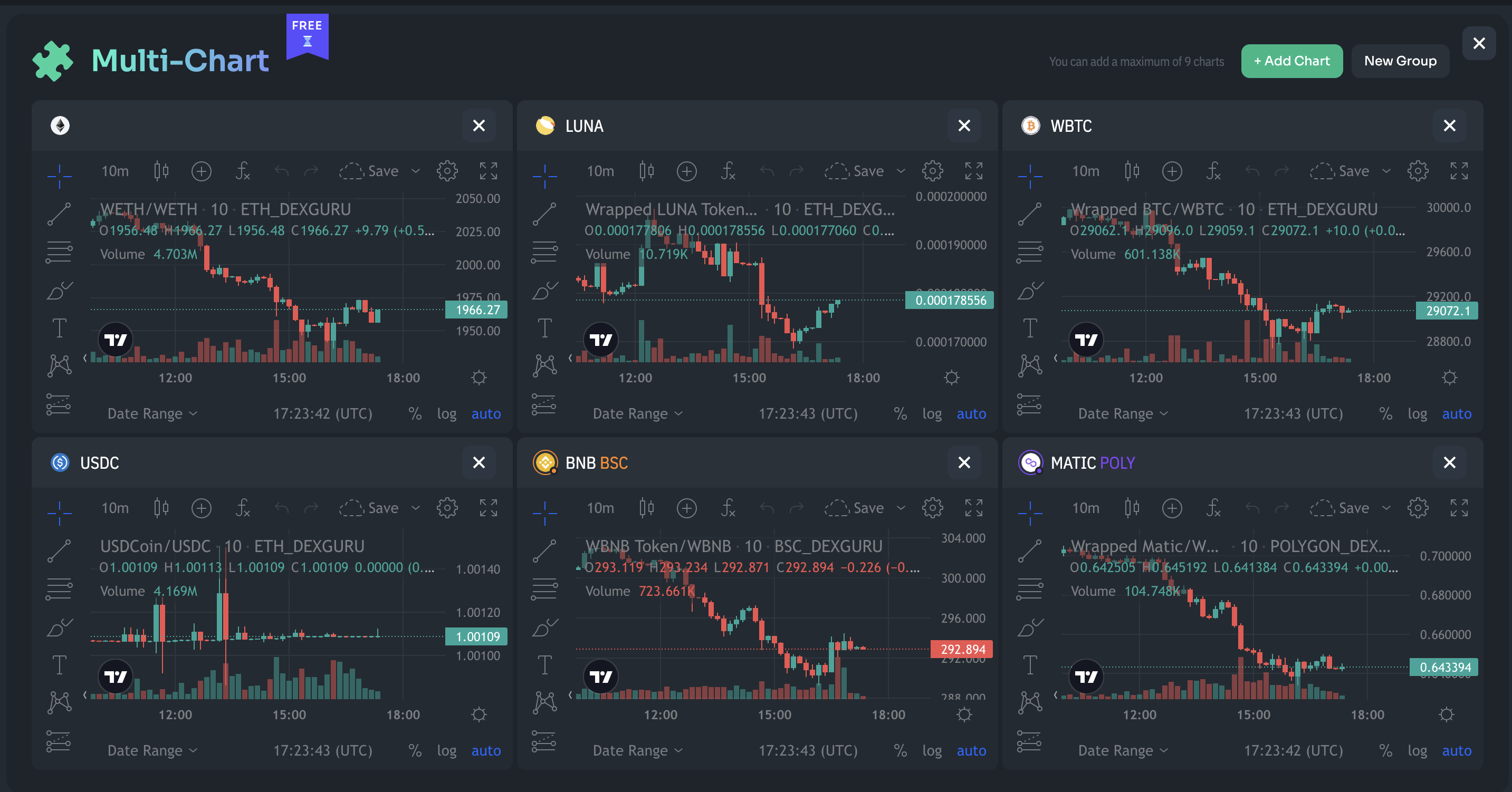
Task: Toggle percent scale on MATIC chart
Action: point(1385,750)
